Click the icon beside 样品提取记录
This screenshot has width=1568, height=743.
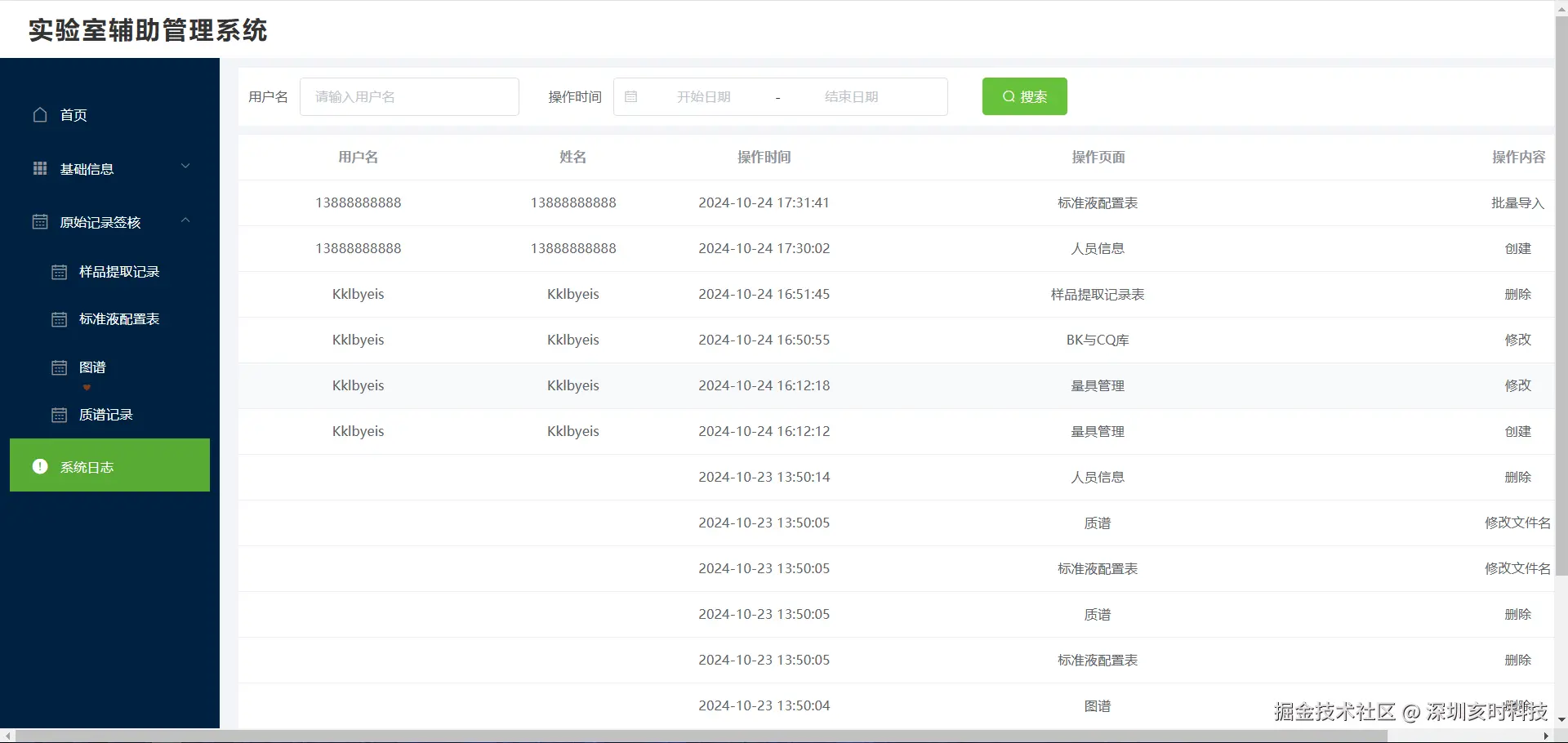pos(60,272)
